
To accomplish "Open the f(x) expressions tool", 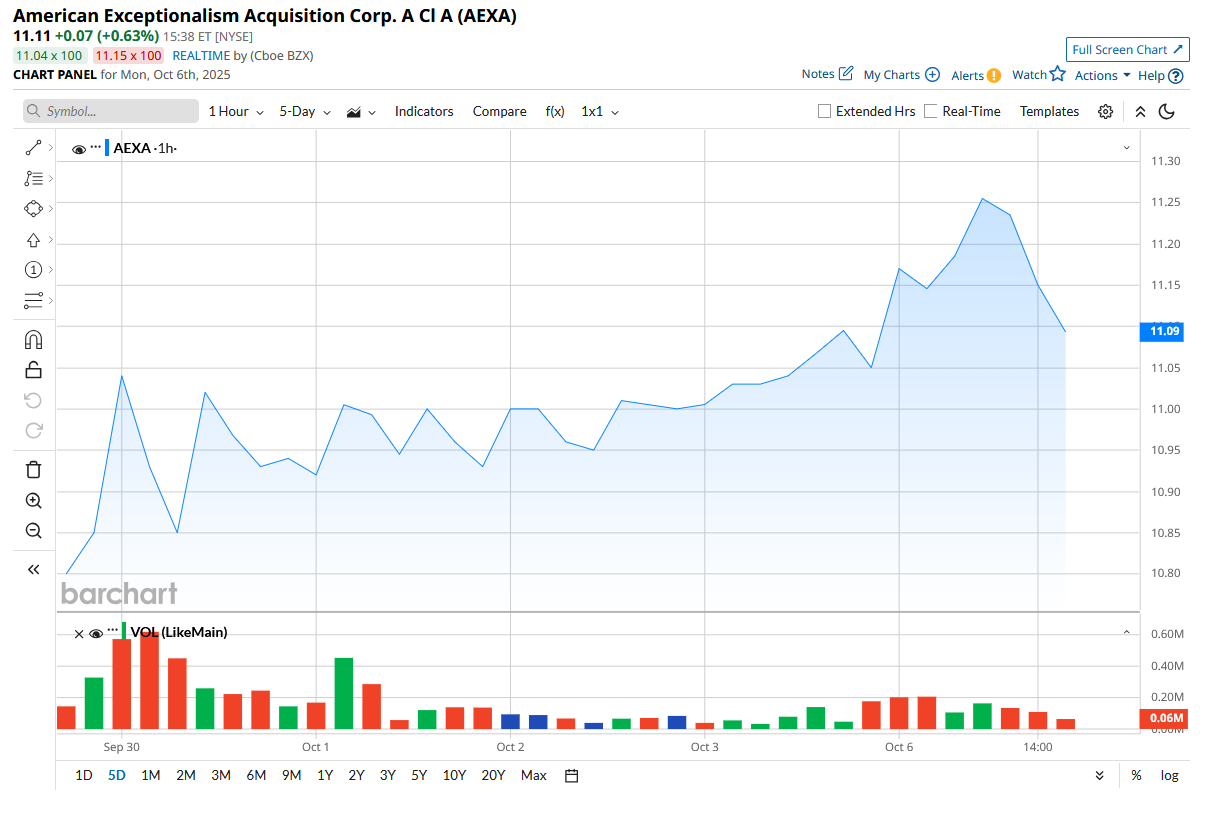I will click(555, 112).
